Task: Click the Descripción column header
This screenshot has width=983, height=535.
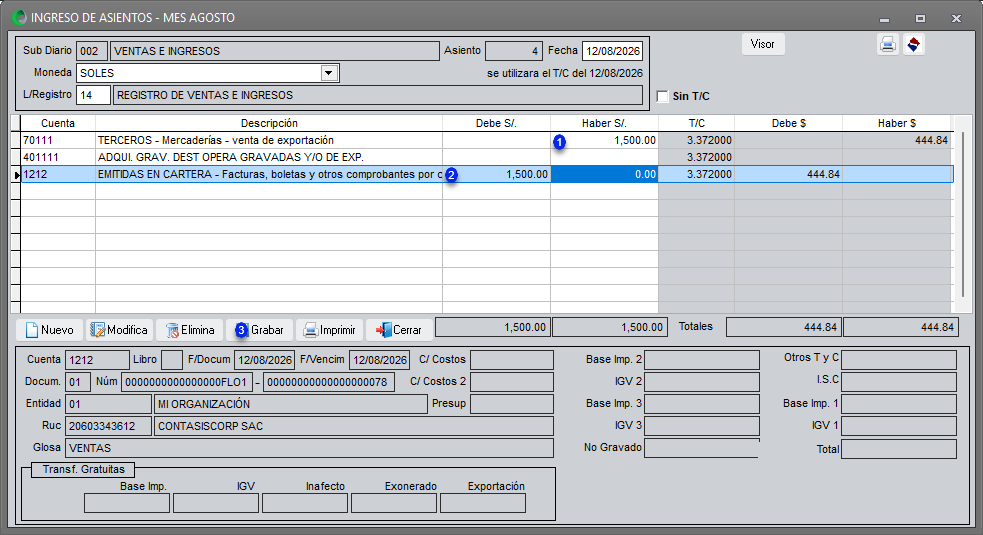Action: (269, 124)
